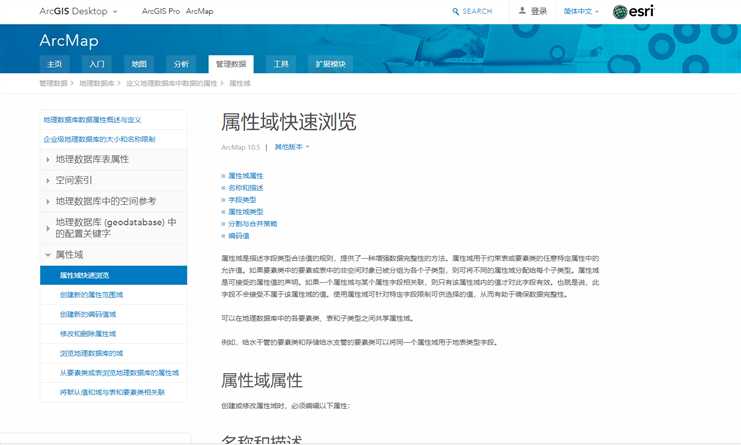Open the 简体中文 language dropdown
741x445 pixels.
click(581, 11)
